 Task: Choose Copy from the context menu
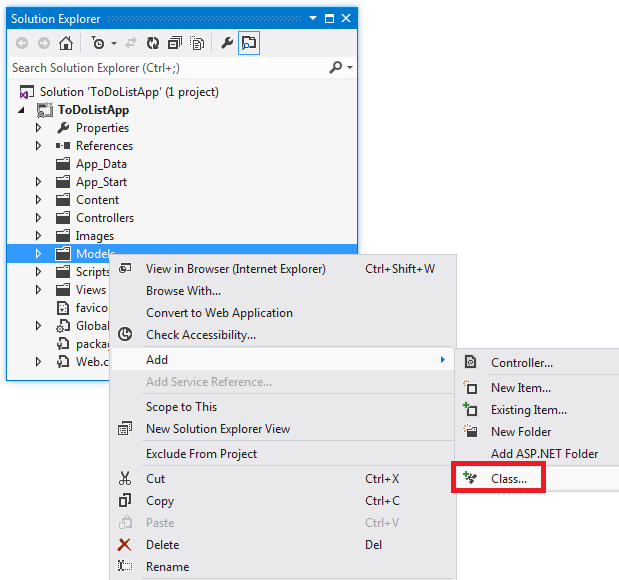(283, 501)
